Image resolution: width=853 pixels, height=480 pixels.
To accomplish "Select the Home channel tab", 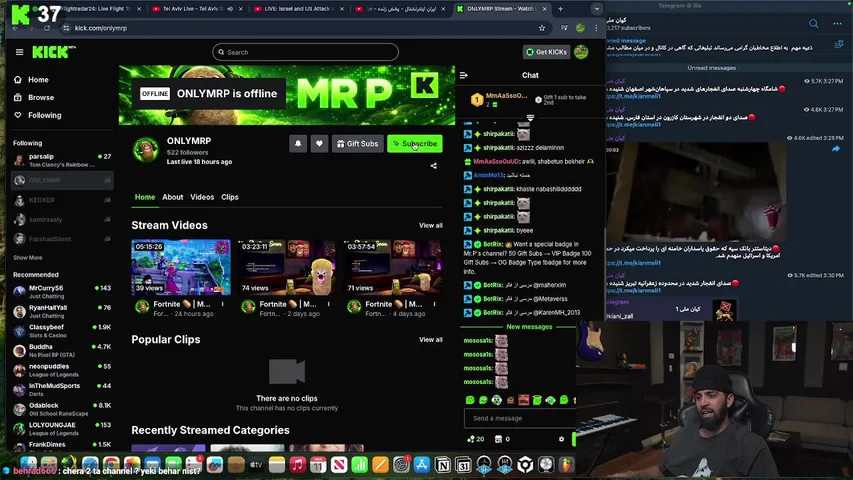I will point(145,197).
